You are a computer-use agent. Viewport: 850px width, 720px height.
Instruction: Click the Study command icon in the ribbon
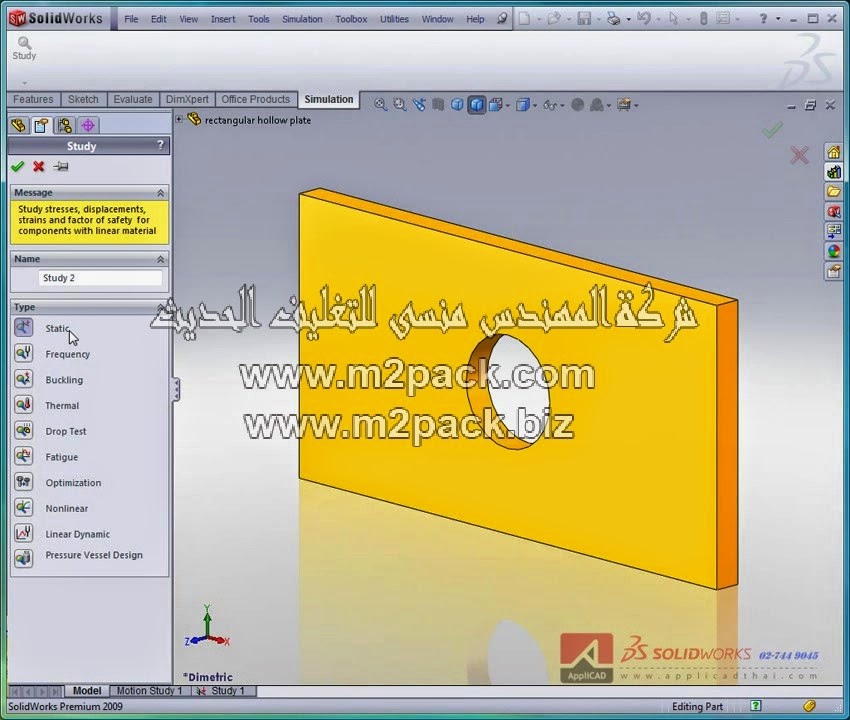tap(24, 48)
